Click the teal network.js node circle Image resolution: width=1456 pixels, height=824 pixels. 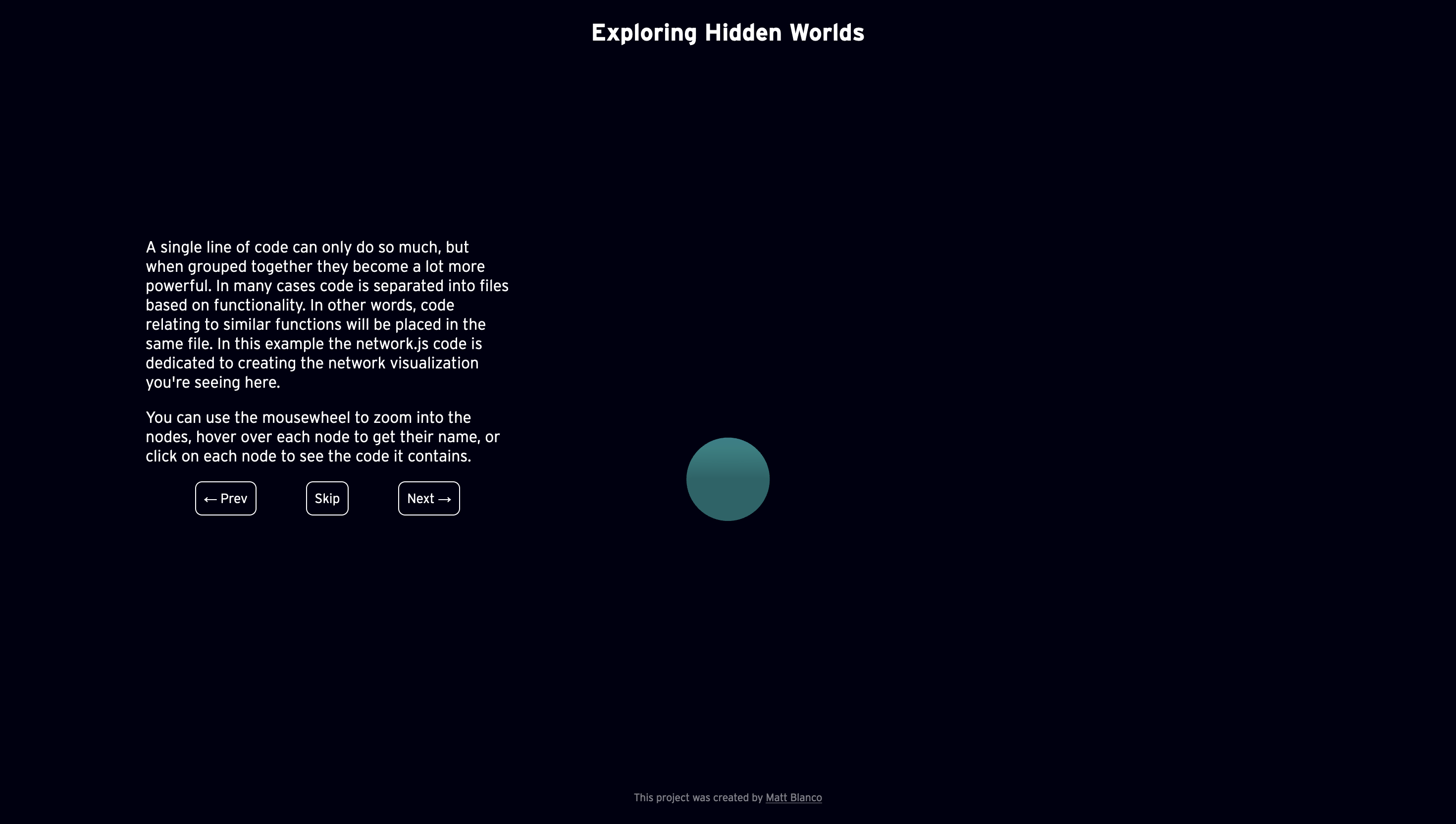(728, 479)
